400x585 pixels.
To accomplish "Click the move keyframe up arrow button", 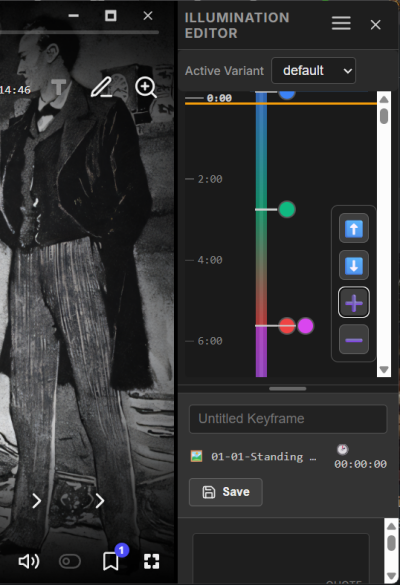I will tap(354, 228).
